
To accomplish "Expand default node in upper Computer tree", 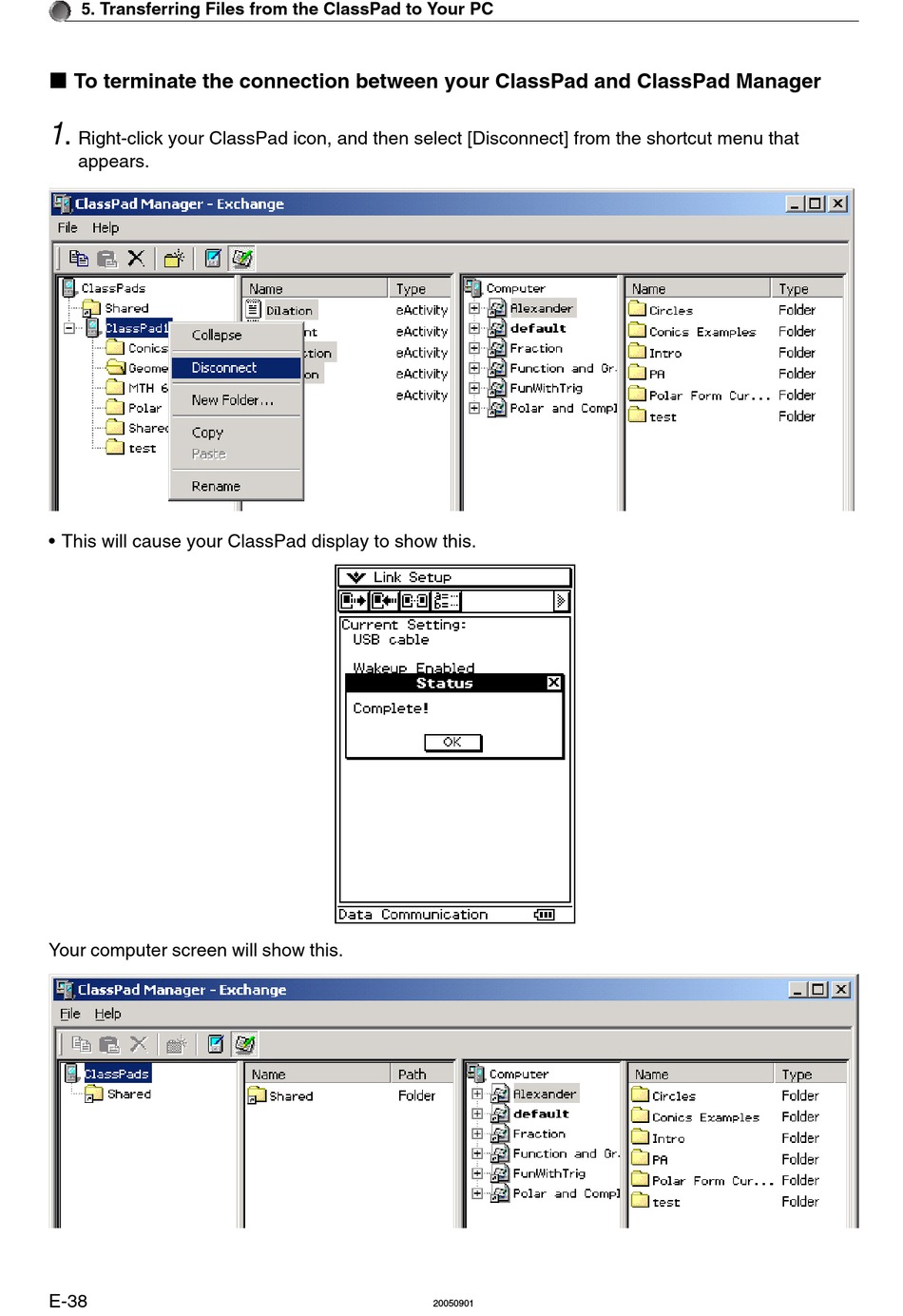I will (x=473, y=328).
